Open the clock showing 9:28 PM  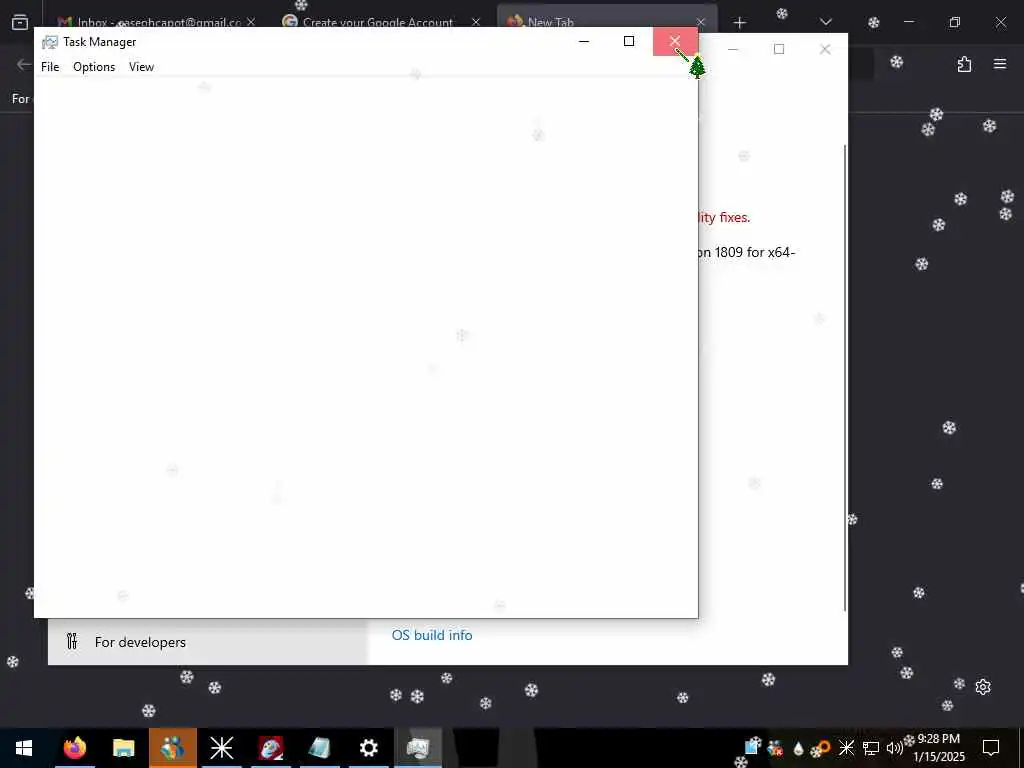point(939,748)
